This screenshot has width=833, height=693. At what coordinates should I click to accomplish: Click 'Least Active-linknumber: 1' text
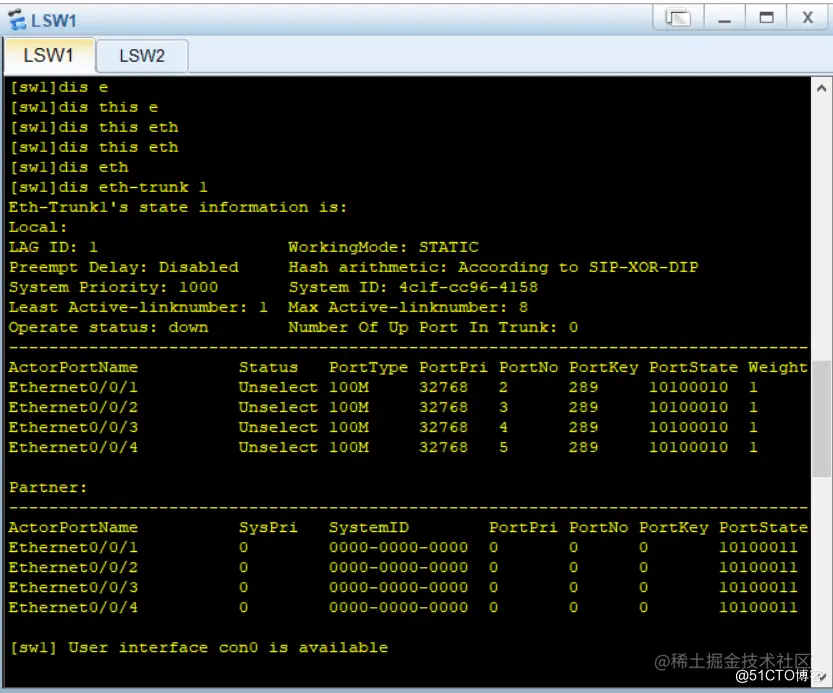[x=138, y=307]
